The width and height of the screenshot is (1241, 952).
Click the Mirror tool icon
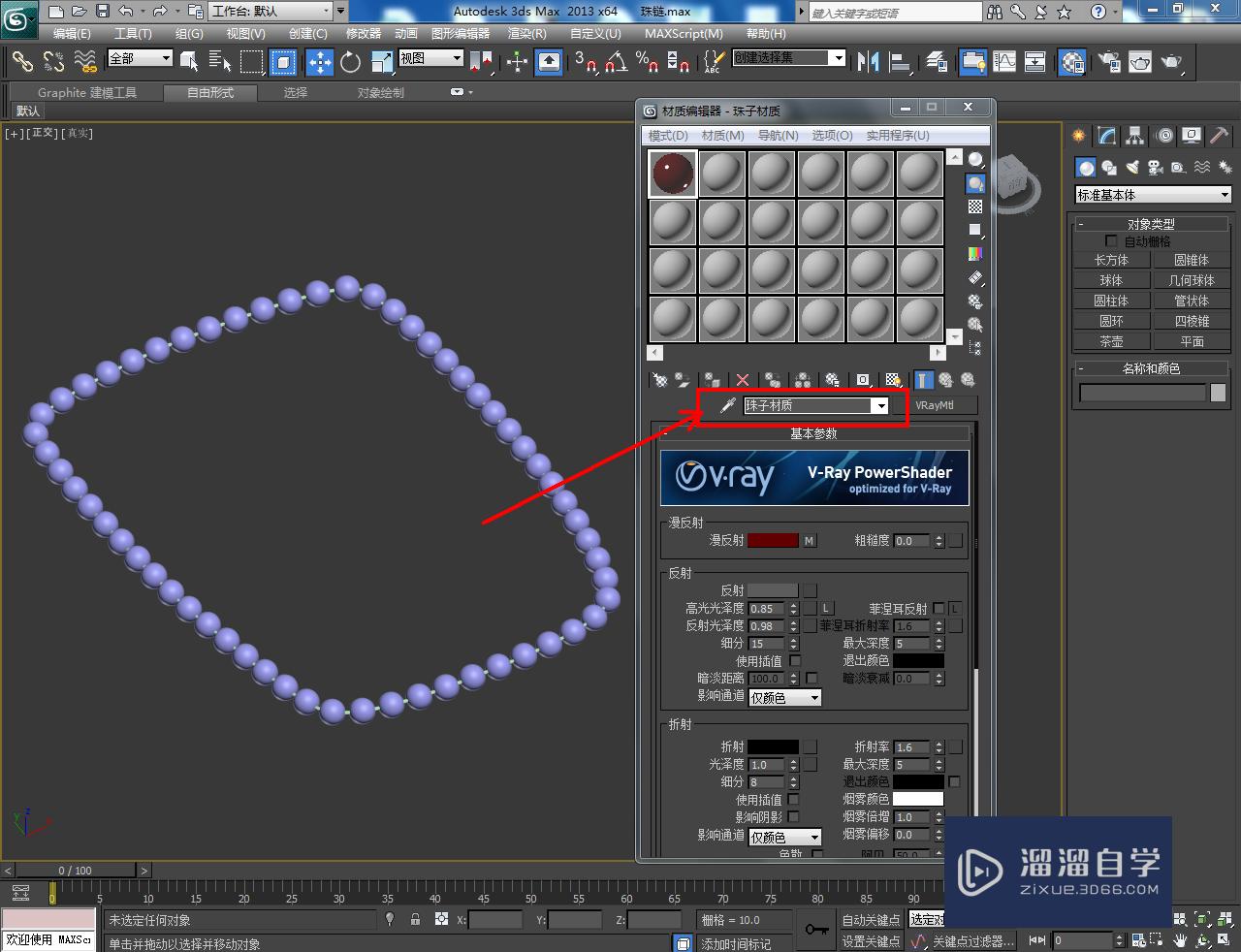(868, 62)
